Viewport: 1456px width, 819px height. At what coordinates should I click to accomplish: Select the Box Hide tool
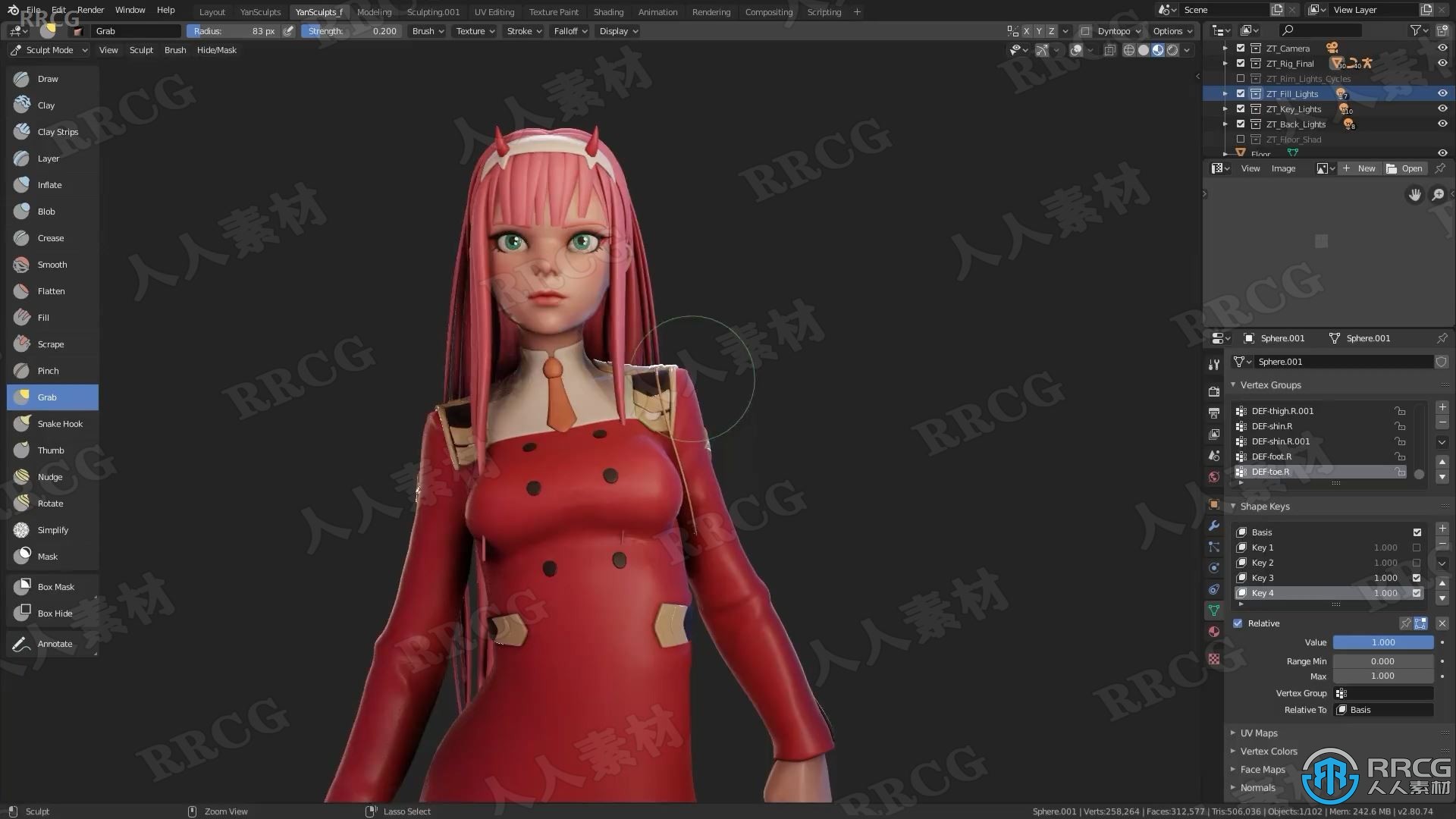click(52, 613)
